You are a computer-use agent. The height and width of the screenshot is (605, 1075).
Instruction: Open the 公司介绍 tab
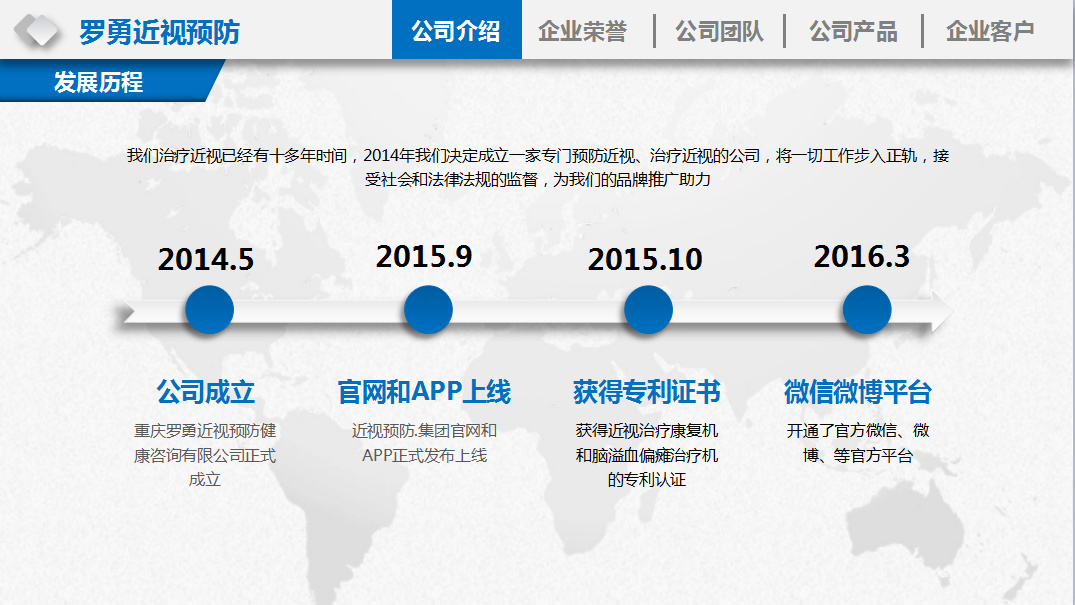[x=457, y=29]
